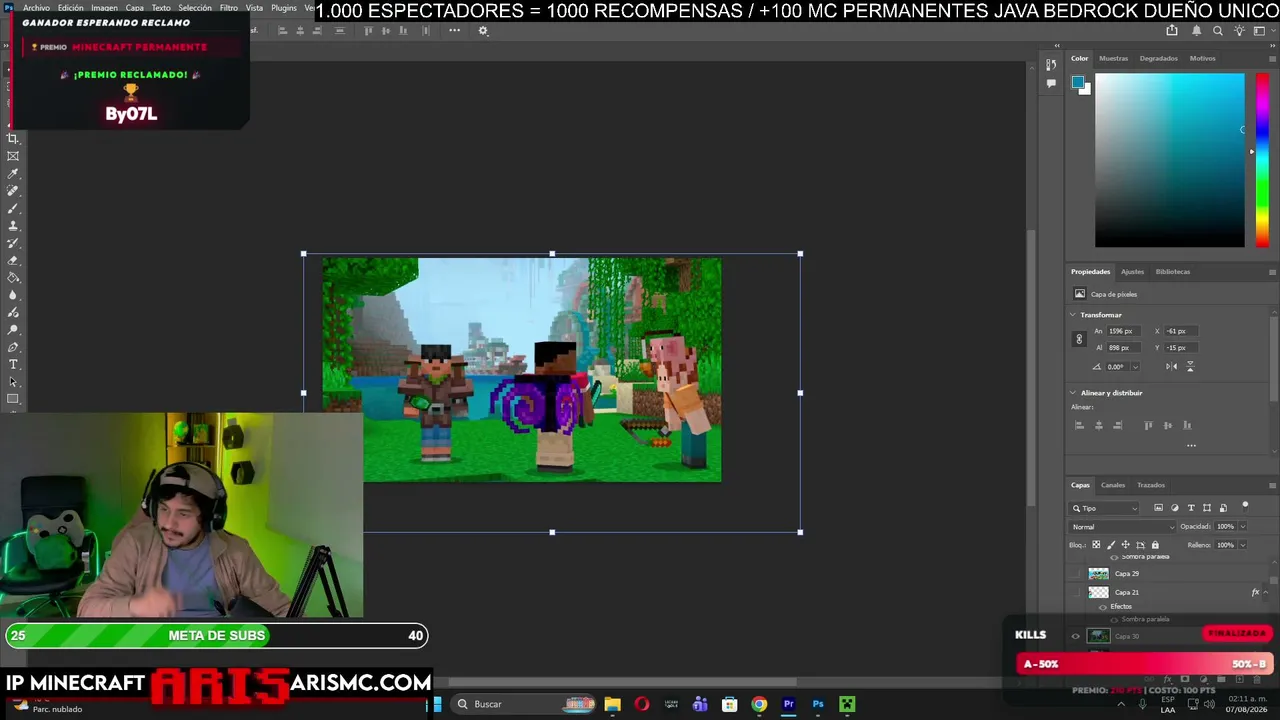The width and height of the screenshot is (1280, 720).
Task: Align left edges in Properties panel
Action: pyautogui.click(x=1079, y=425)
